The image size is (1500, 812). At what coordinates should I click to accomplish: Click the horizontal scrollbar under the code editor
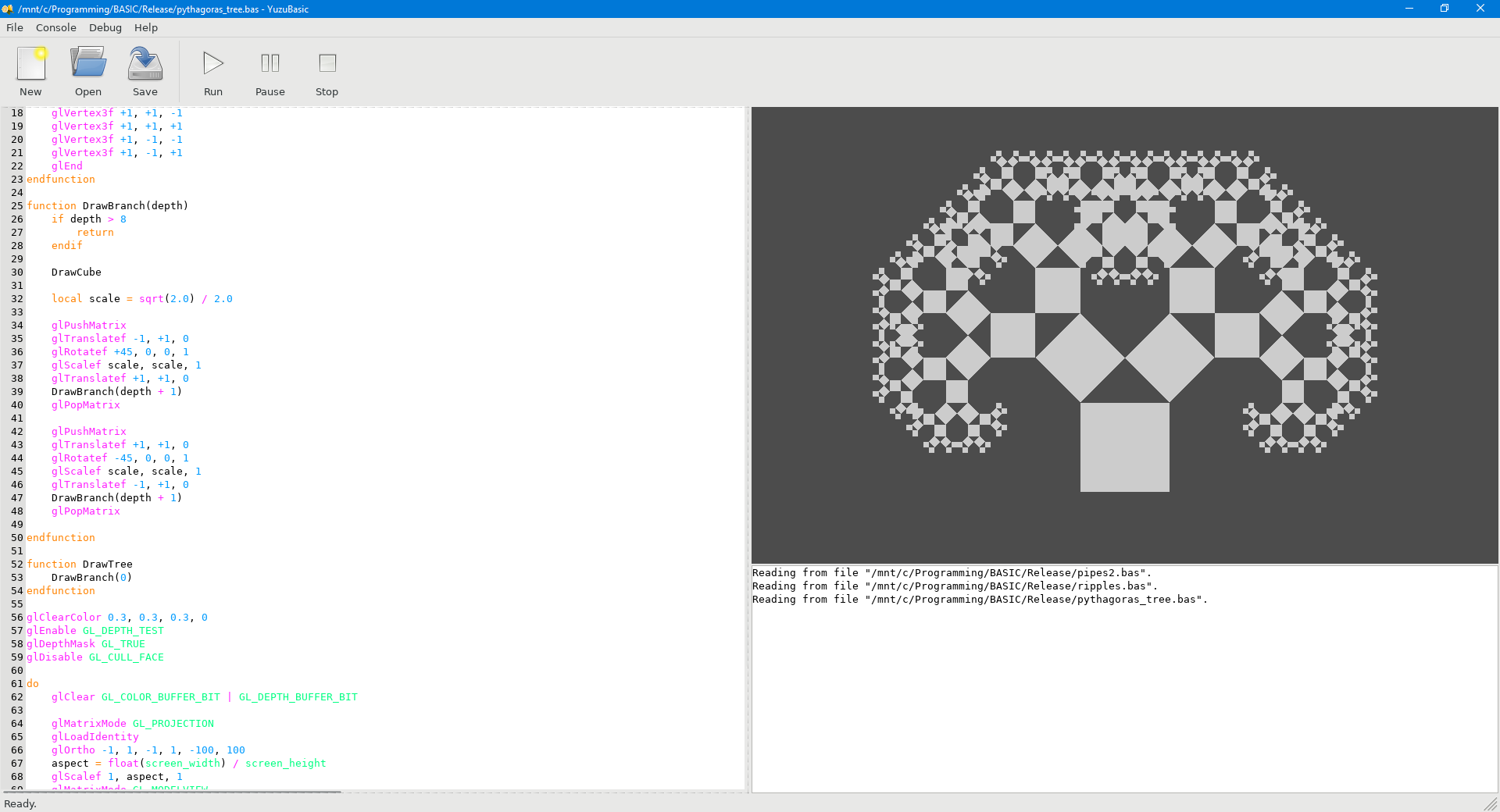[172, 792]
